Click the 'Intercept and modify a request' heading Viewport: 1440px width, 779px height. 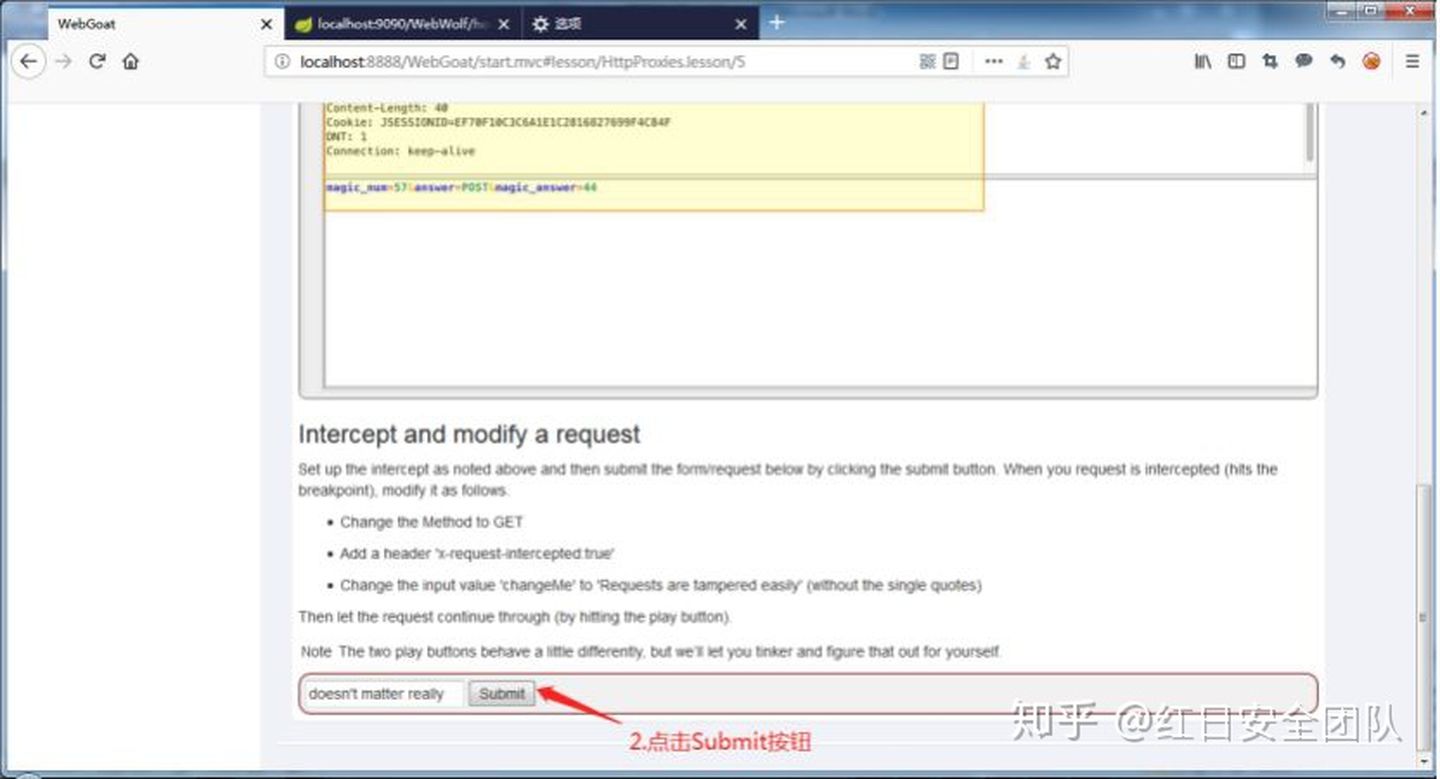point(469,435)
